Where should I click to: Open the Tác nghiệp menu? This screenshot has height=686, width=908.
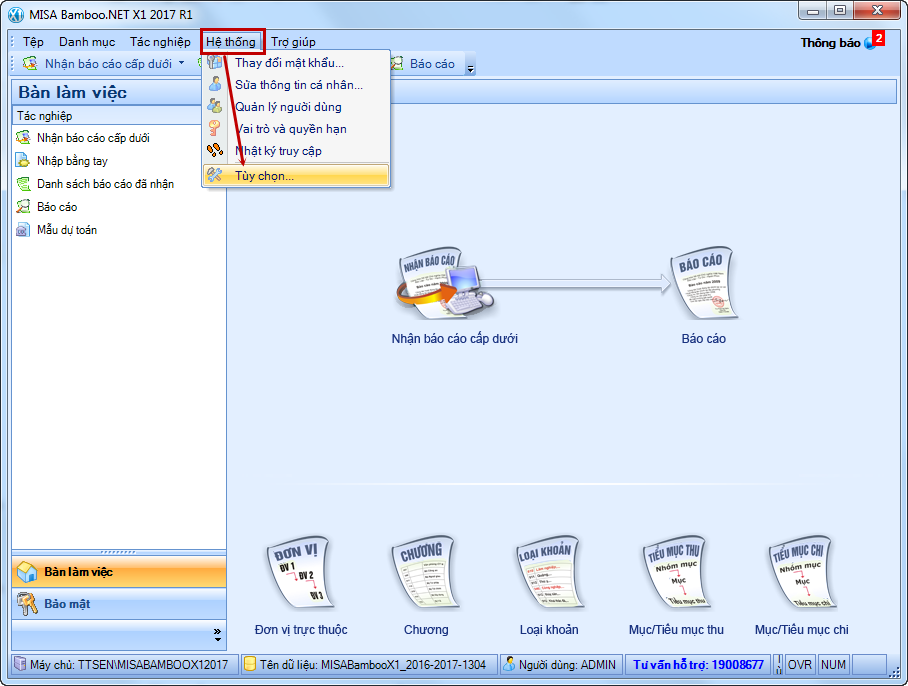(160, 42)
